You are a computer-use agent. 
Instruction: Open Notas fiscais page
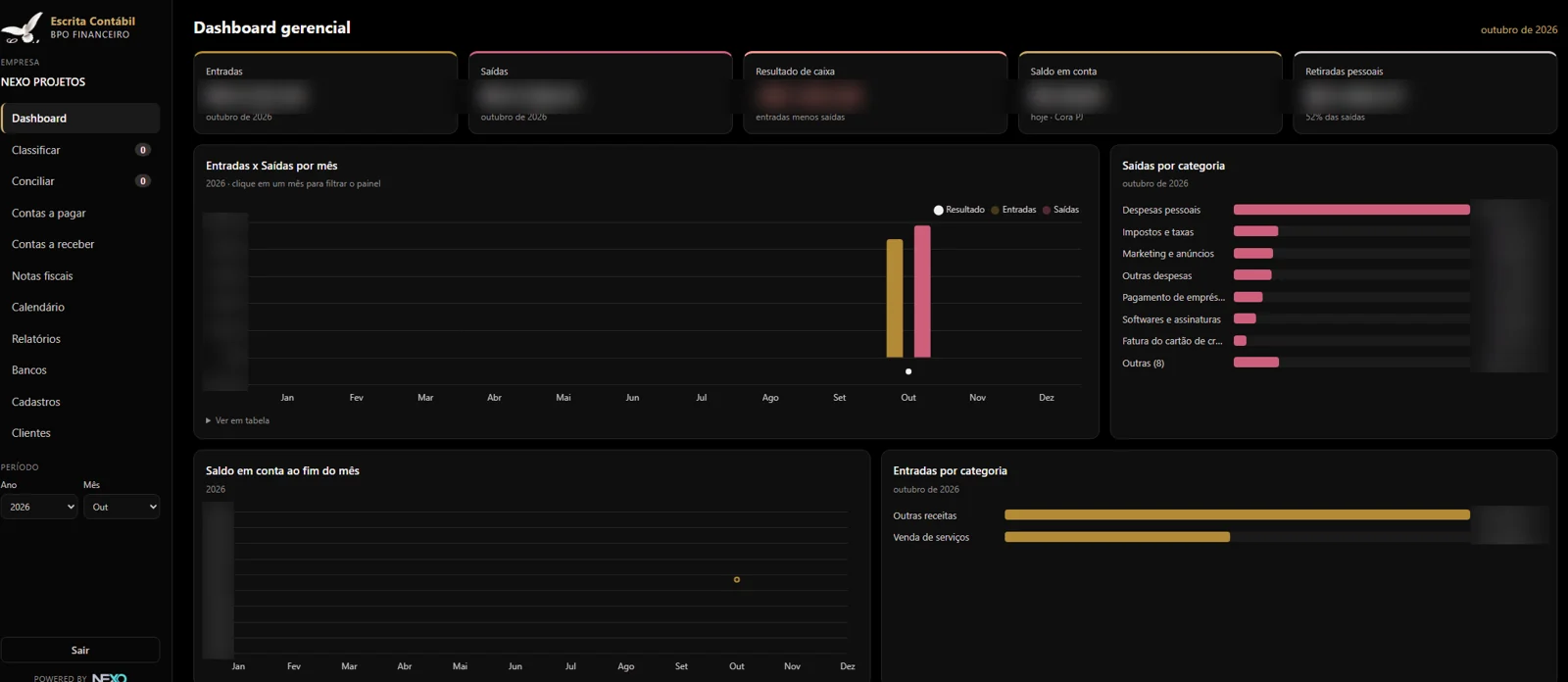(x=80, y=275)
